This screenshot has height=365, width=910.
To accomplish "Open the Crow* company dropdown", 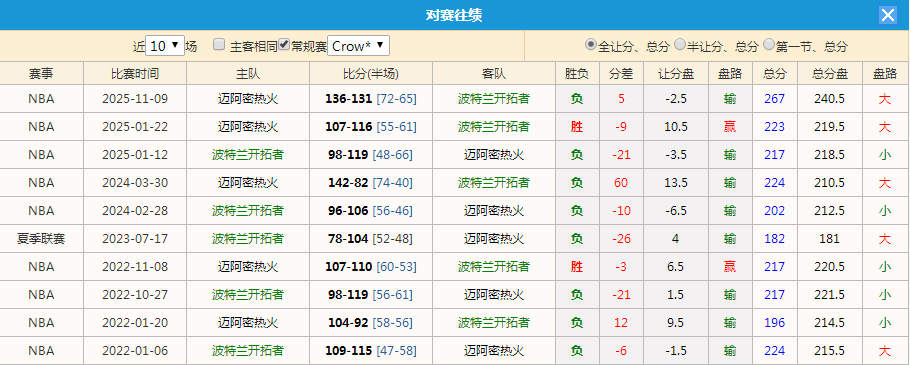I will pyautogui.click(x=358, y=46).
